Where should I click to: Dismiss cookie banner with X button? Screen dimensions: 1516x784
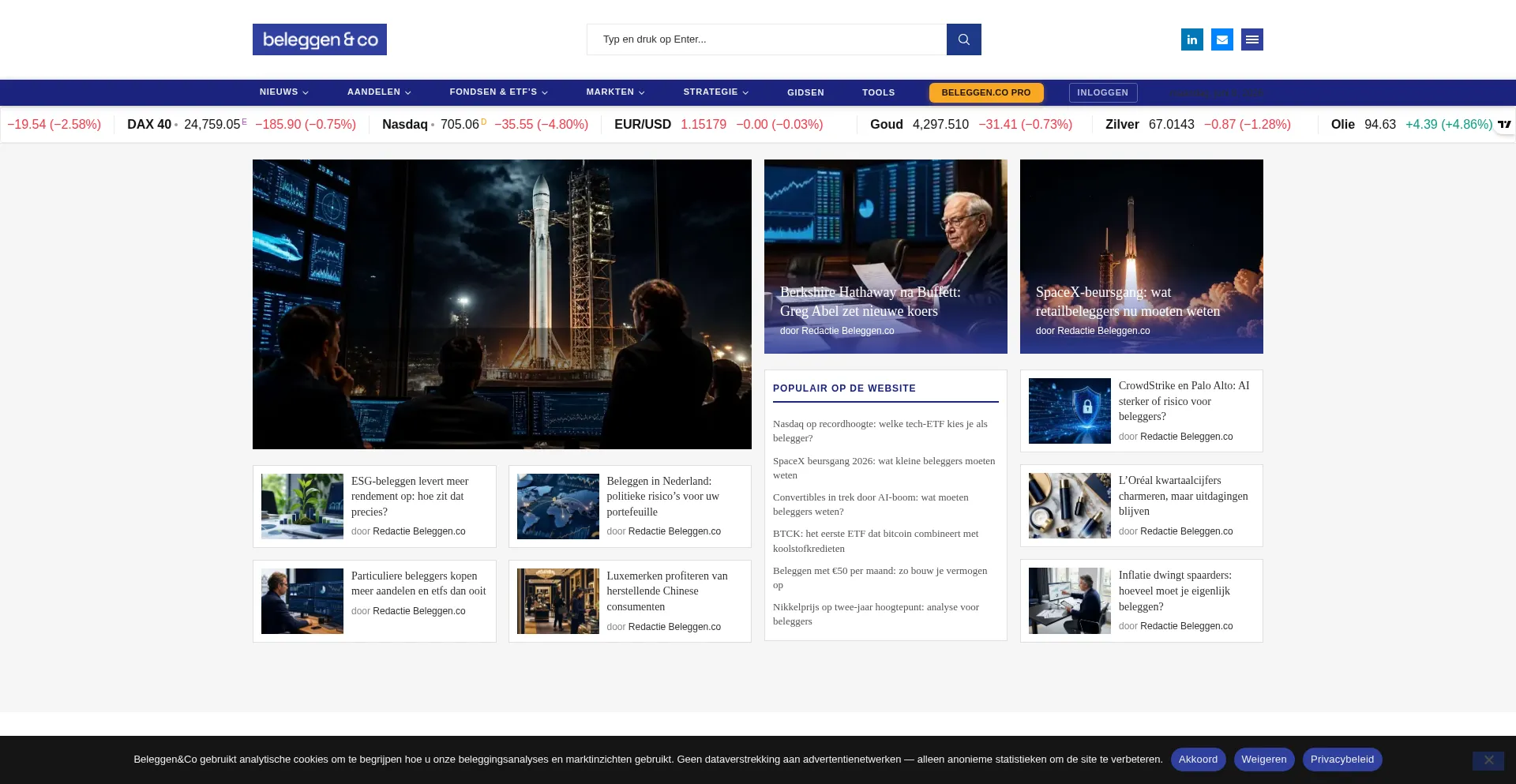tap(1488, 760)
